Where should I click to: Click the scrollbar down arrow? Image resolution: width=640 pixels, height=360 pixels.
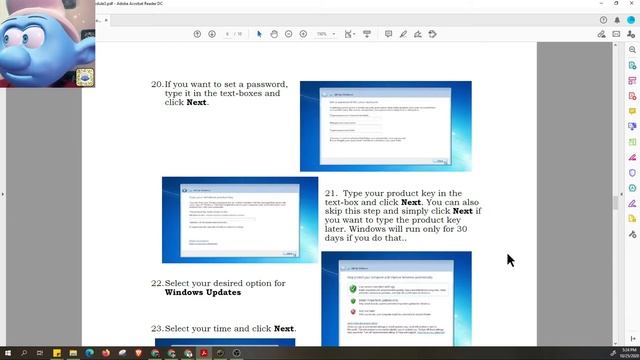616,343
